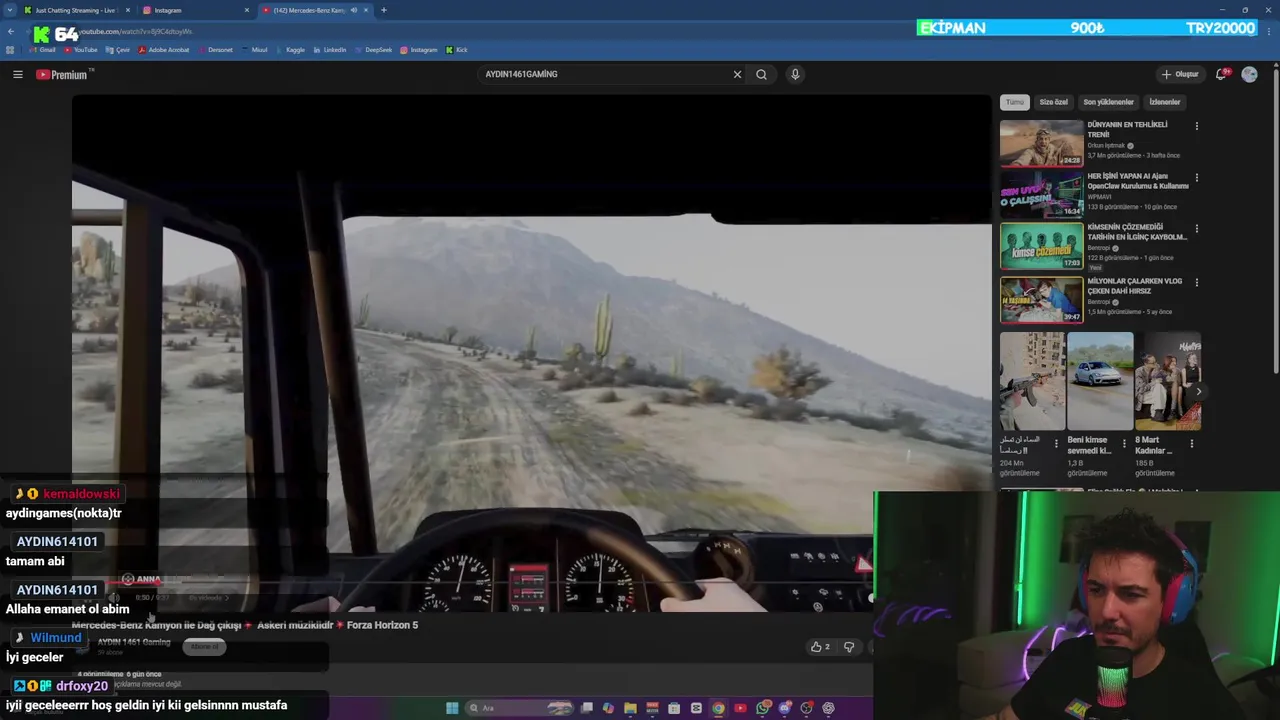Click the Abone ol subscribe button
This screenshot has width=1280, height=720.
click(204, 647)
